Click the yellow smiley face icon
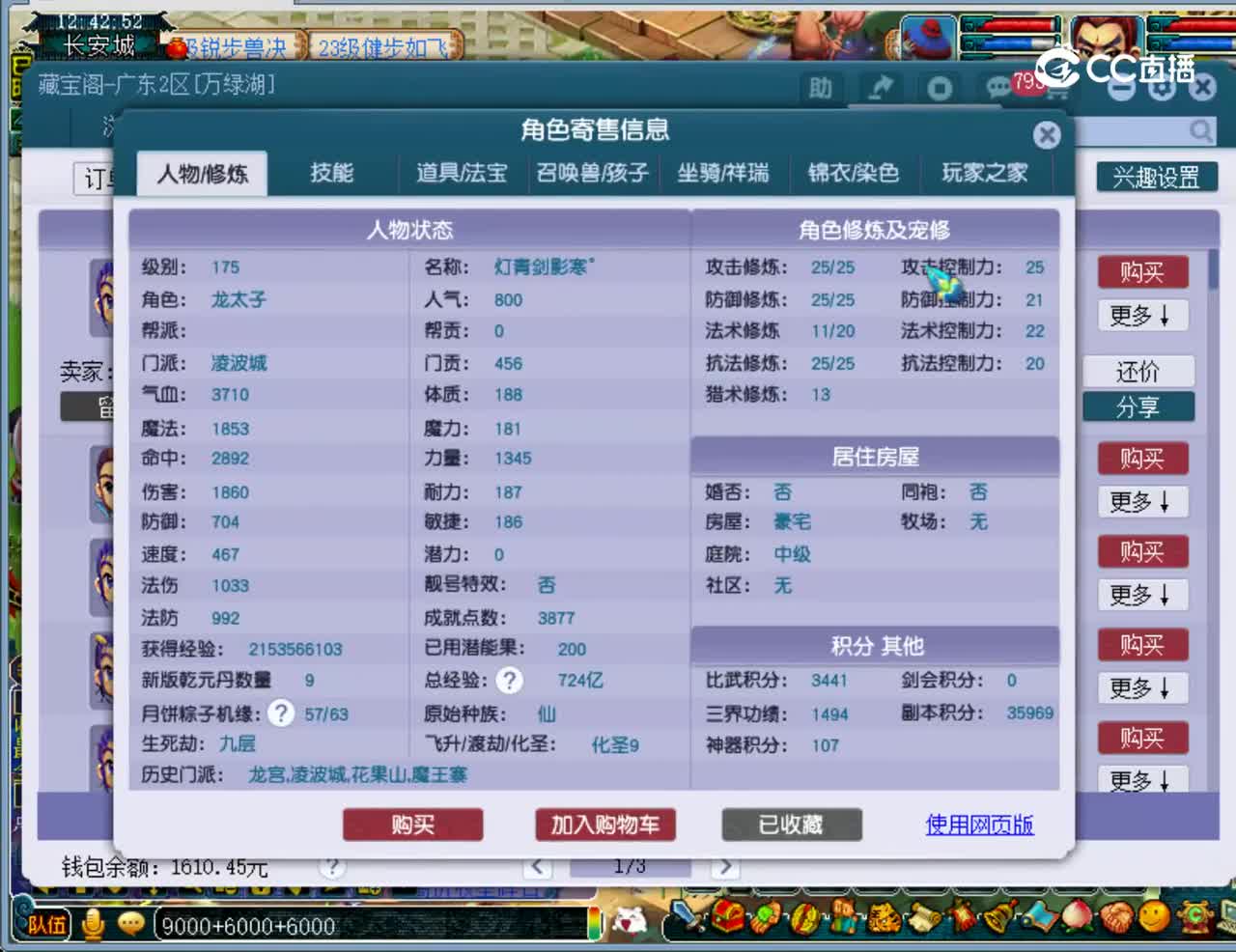Screen dimensions: 1236x952 tap(1155, 915)
